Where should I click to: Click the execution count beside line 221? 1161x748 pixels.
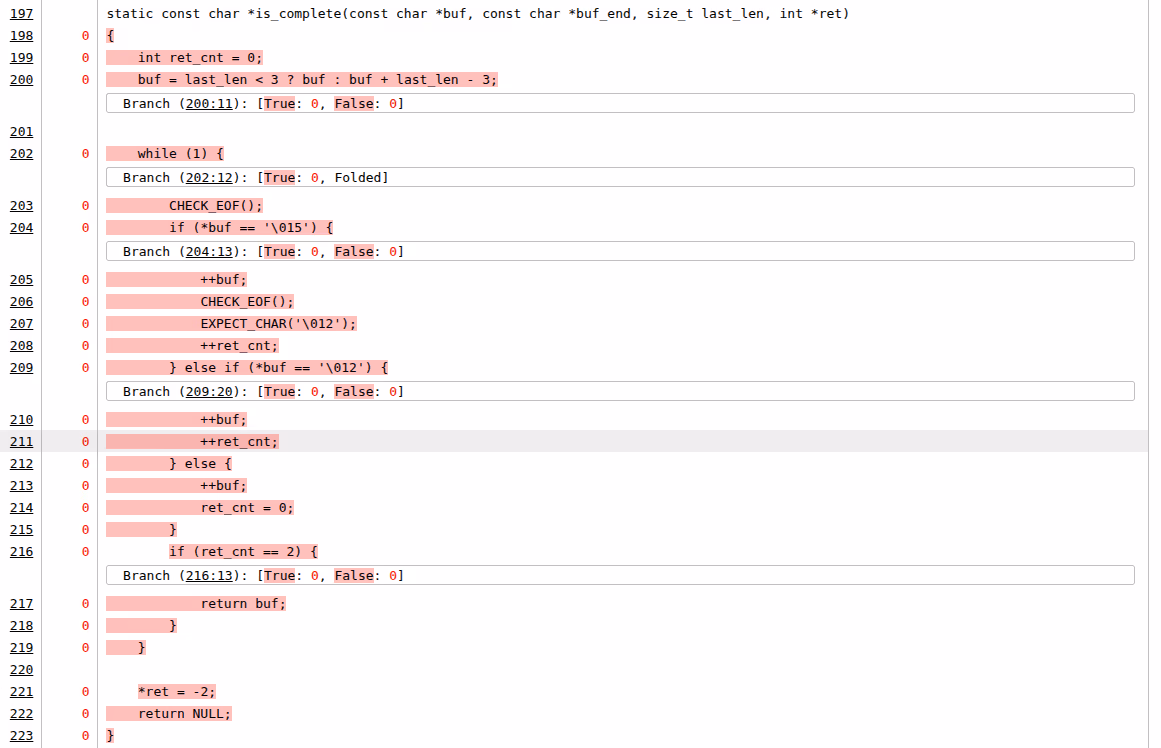(x=85, y=692)
